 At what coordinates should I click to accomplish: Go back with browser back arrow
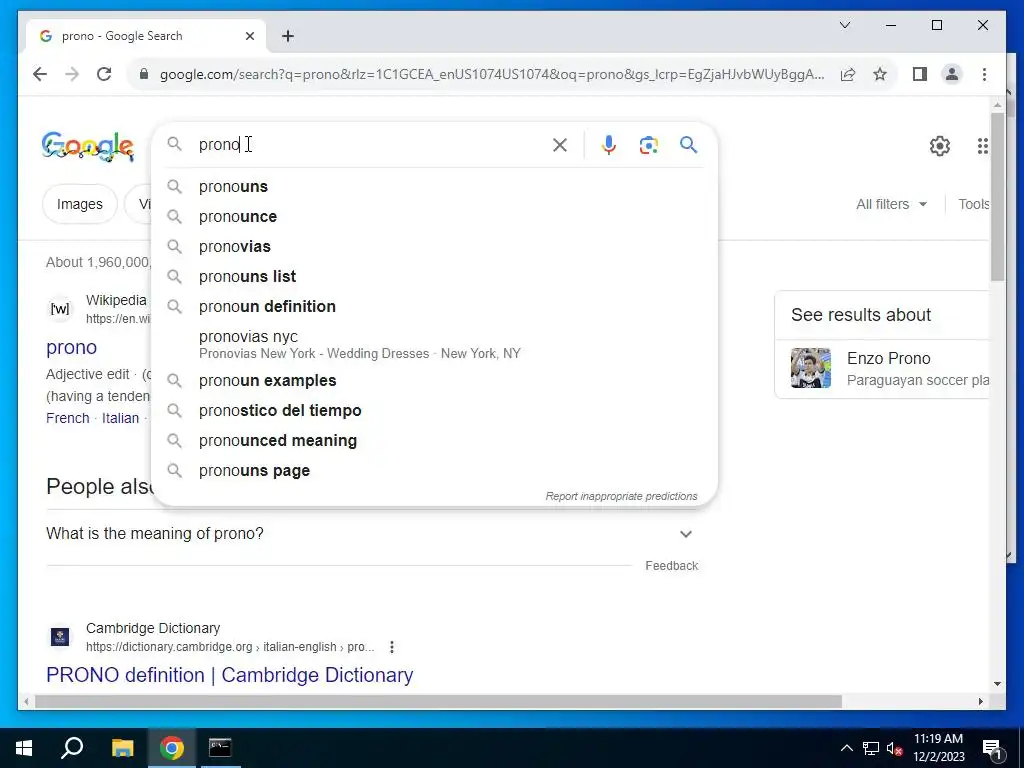click(x=40, y=74)
